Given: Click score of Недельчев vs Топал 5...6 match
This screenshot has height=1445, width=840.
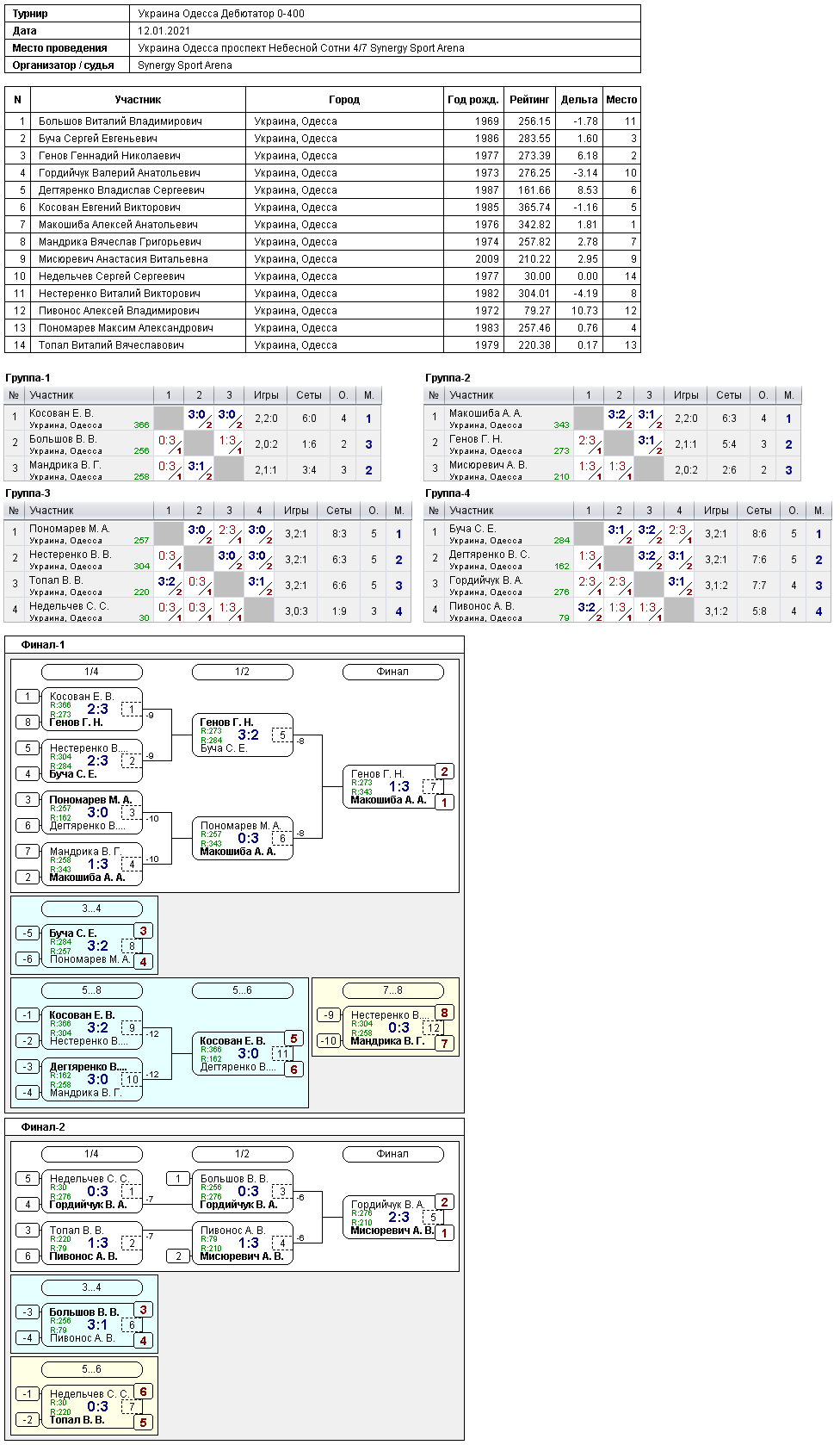Looking at the screenshot, I should (98, 1406).
